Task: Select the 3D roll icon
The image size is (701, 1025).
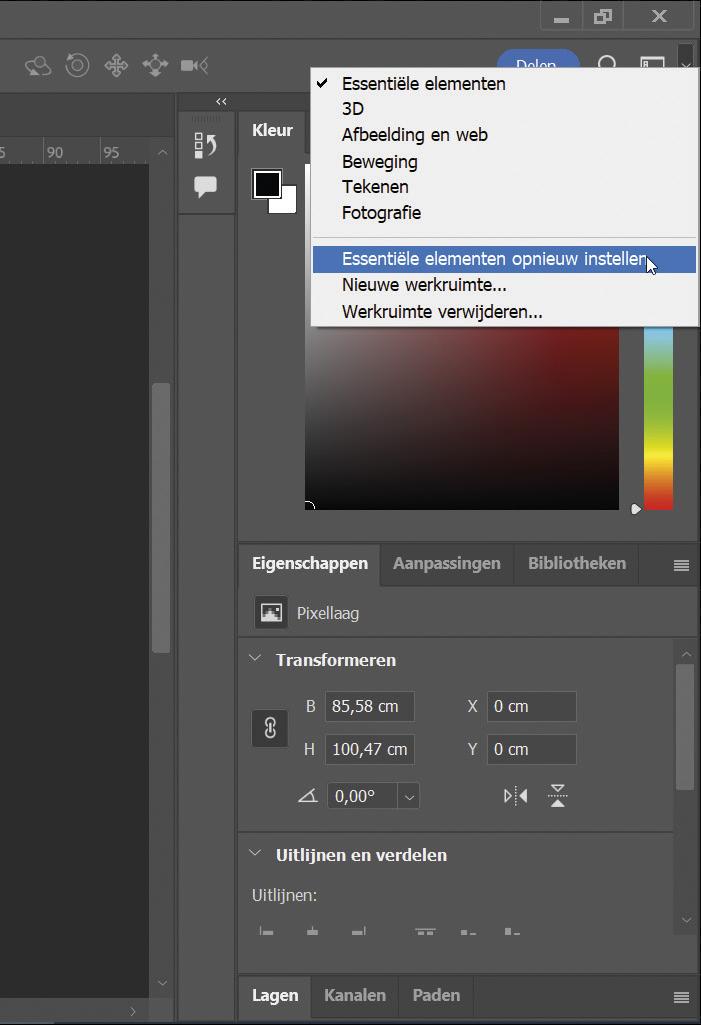Action: point(77,65)
